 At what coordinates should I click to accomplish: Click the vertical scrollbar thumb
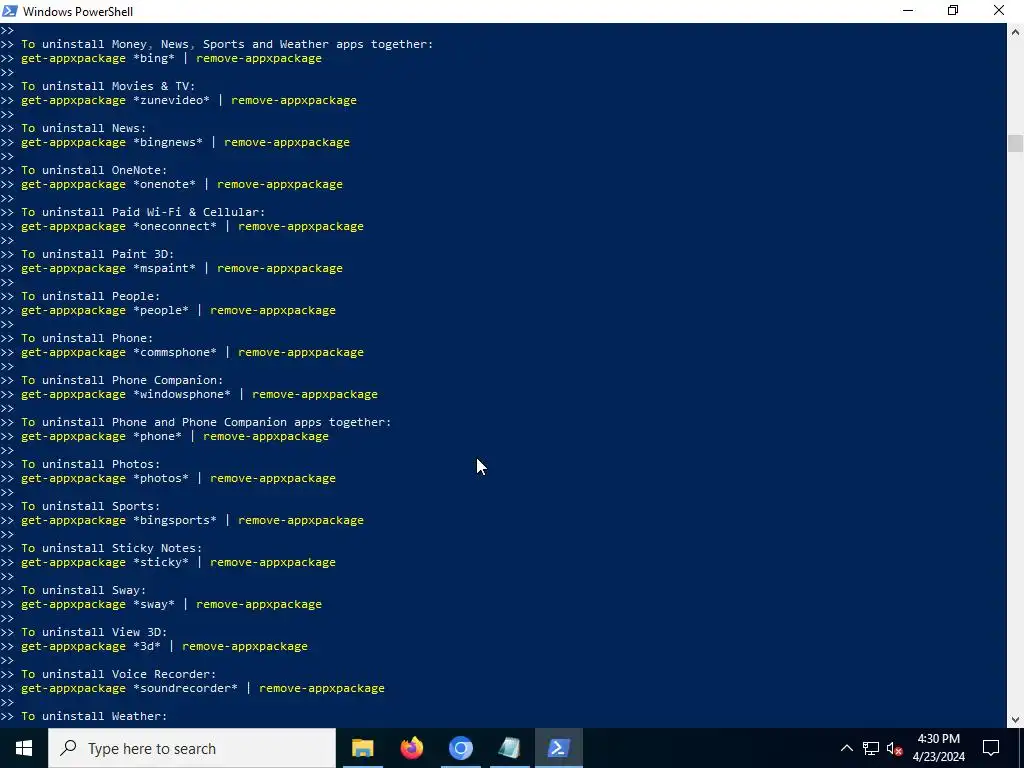(1015, 143)
